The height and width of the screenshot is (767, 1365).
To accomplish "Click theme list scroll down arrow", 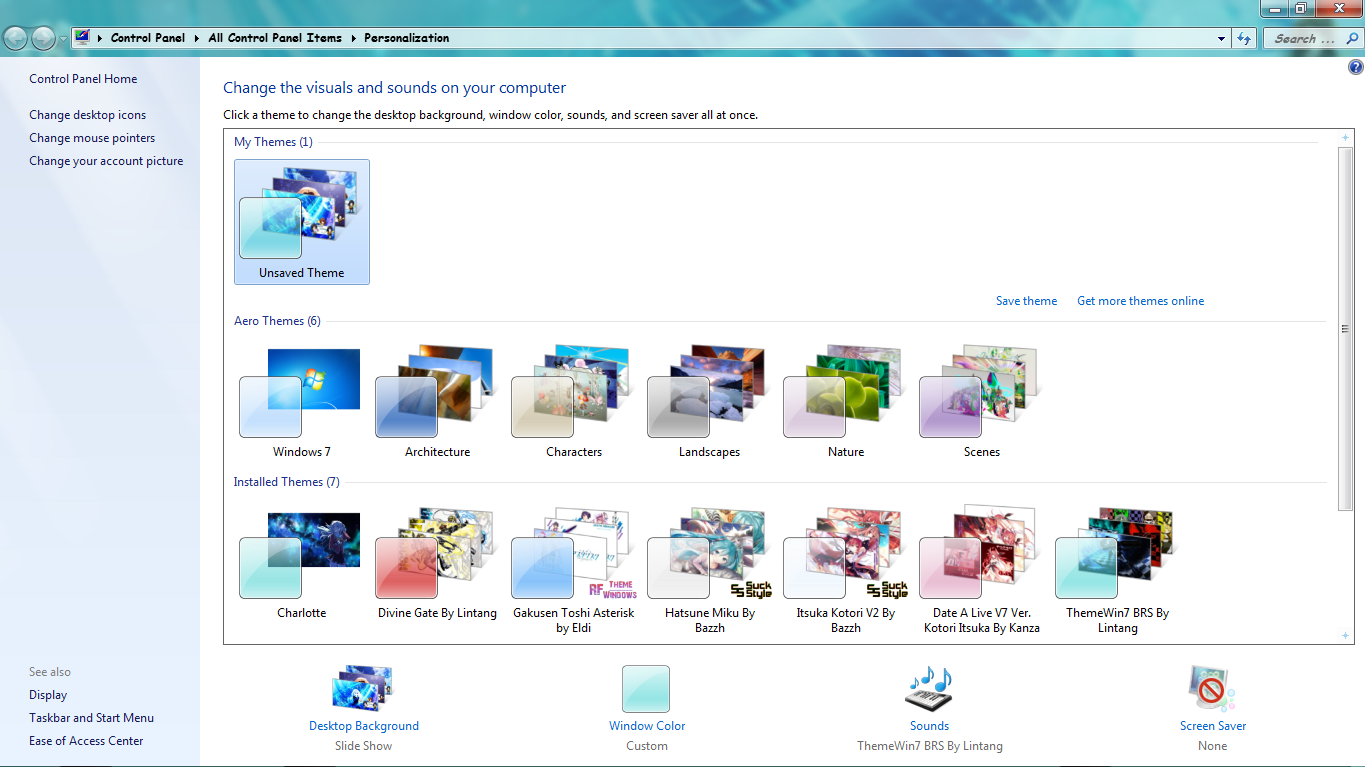I will (1345, 635).
